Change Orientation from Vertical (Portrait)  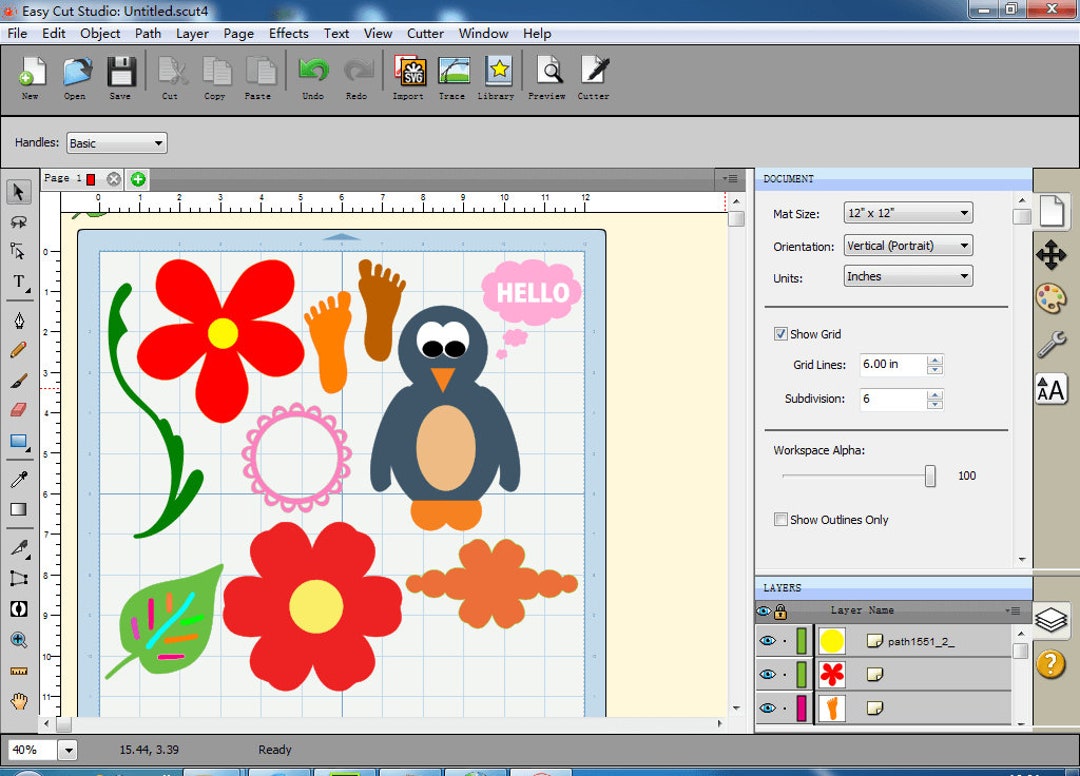(x=907, y=245)
